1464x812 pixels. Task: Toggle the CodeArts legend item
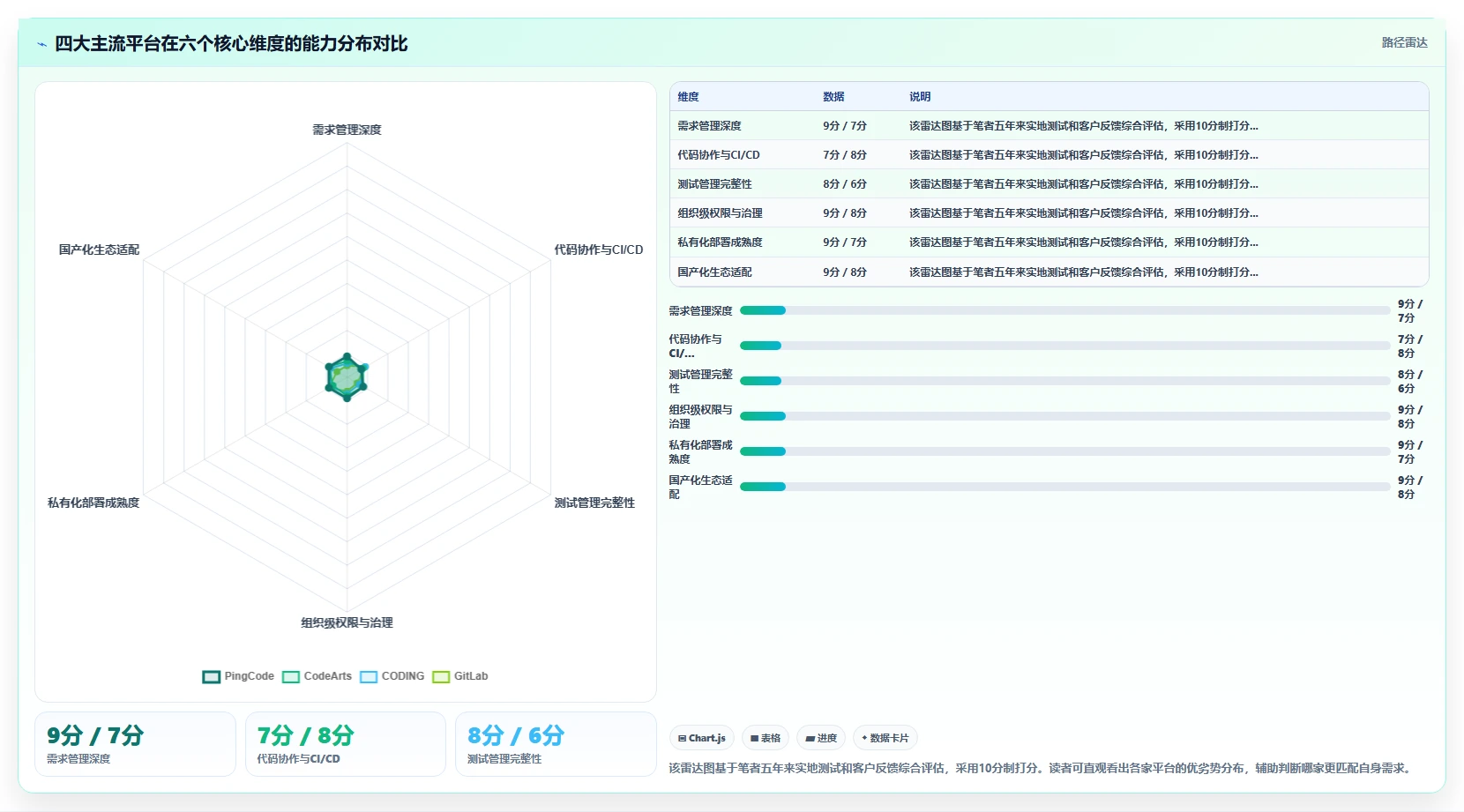point(317,676)
